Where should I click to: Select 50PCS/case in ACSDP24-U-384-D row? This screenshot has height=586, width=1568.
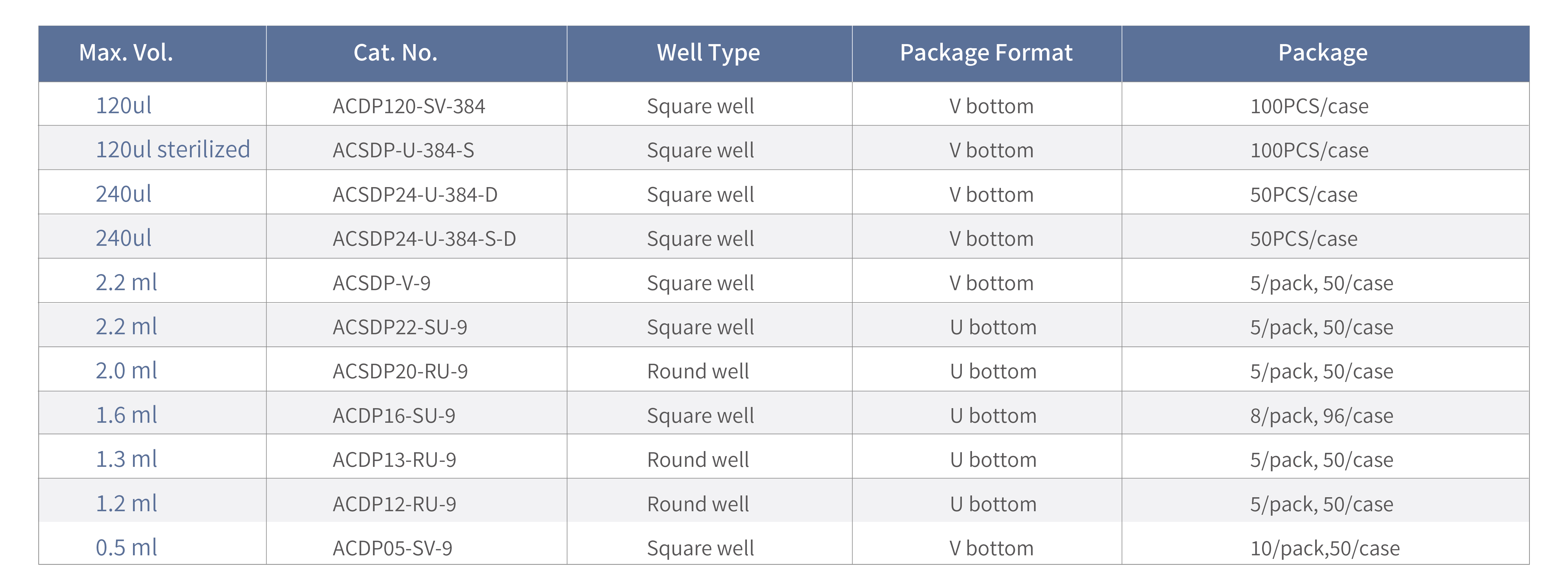1304,195
